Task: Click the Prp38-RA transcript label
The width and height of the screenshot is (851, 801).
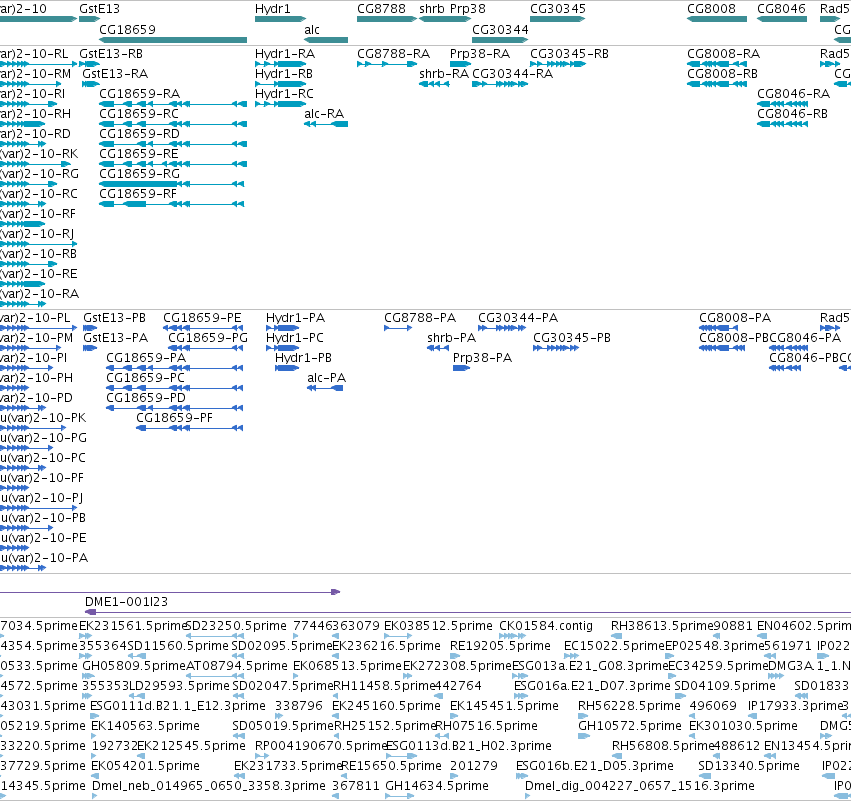Action: tap(480, 54)
